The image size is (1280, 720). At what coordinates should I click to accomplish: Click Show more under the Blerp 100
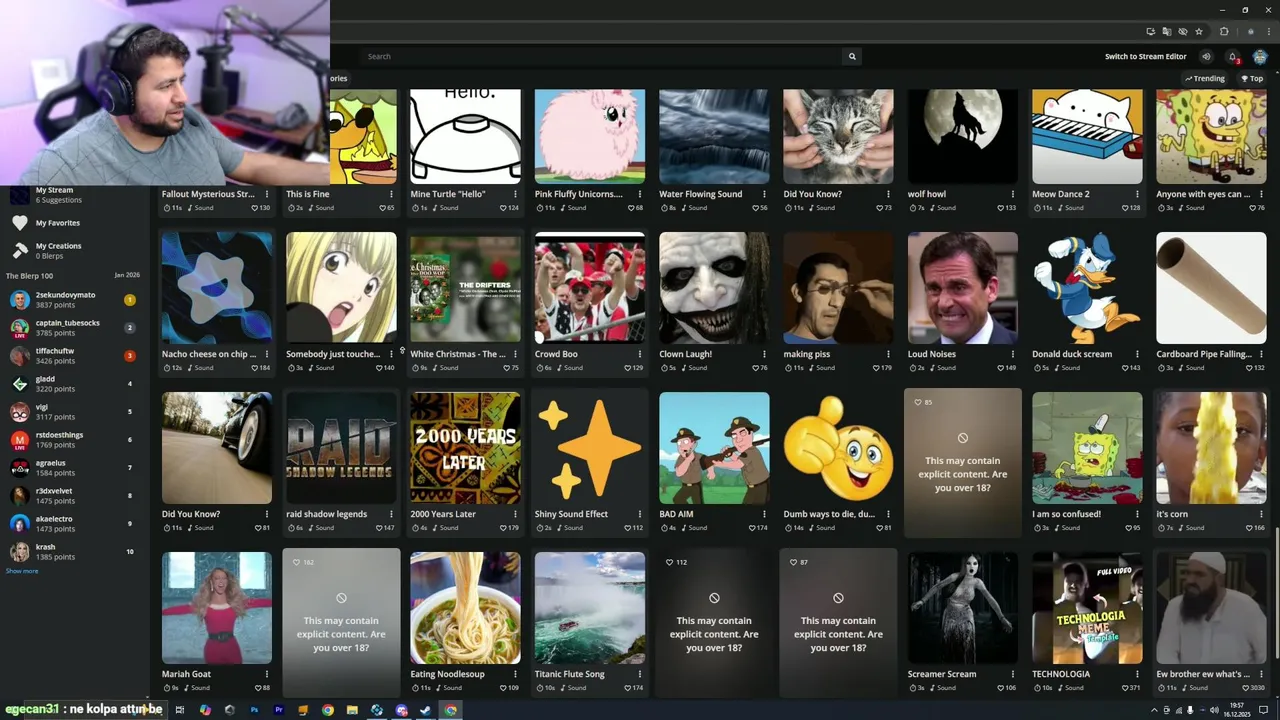pos(22,571)
